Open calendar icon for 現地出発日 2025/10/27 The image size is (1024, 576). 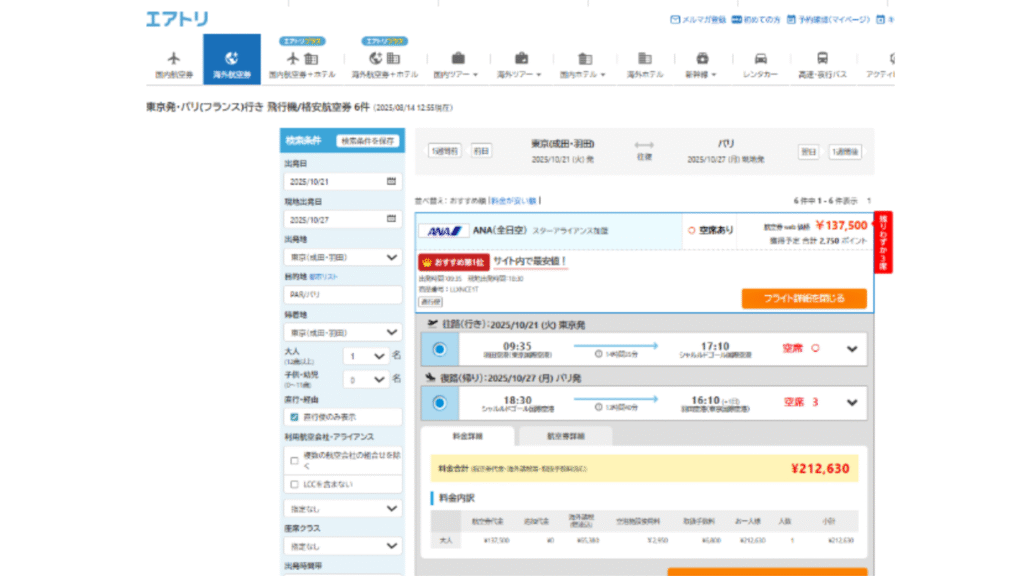pos(391,219)
